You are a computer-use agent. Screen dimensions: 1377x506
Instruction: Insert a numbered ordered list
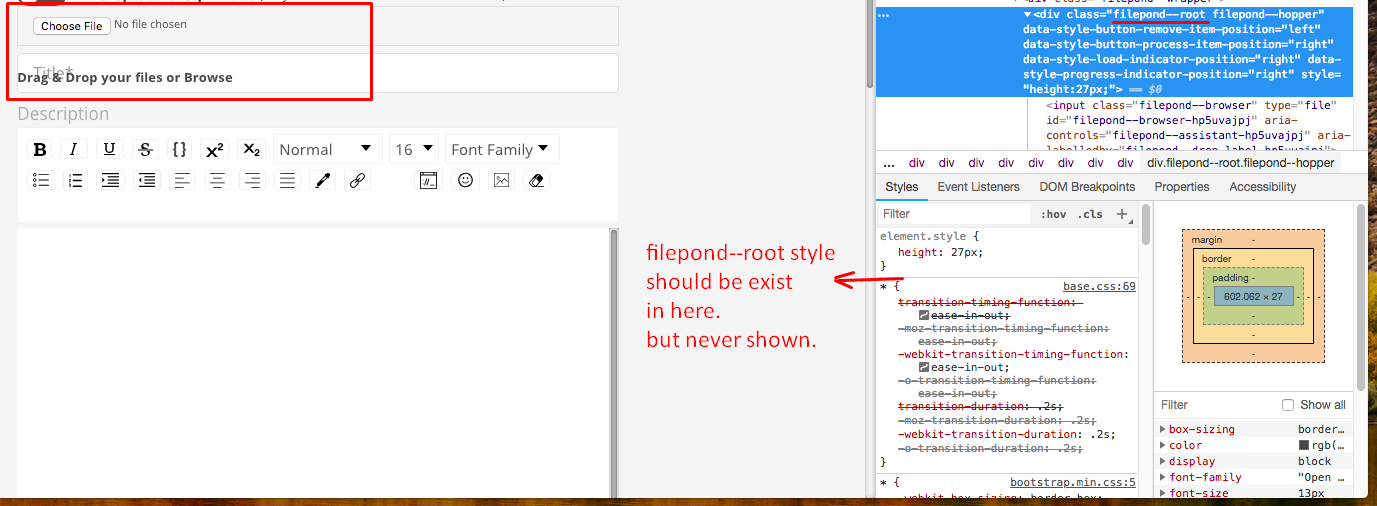point(75,181)
